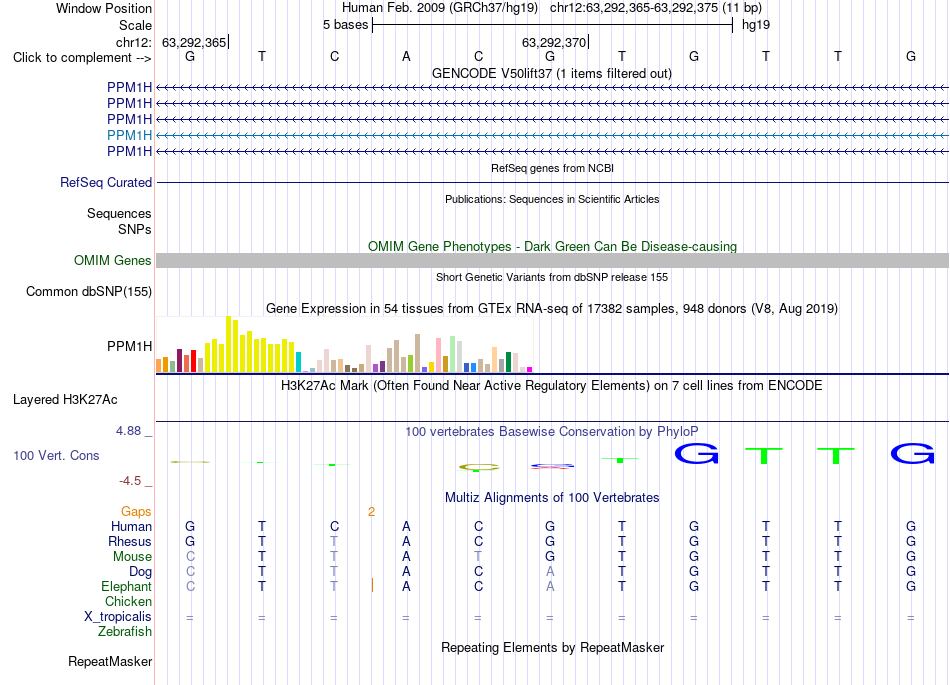Click the 5 bases scale bar text
This screenshot has width=950, height=685.
[x=345, y=25]
